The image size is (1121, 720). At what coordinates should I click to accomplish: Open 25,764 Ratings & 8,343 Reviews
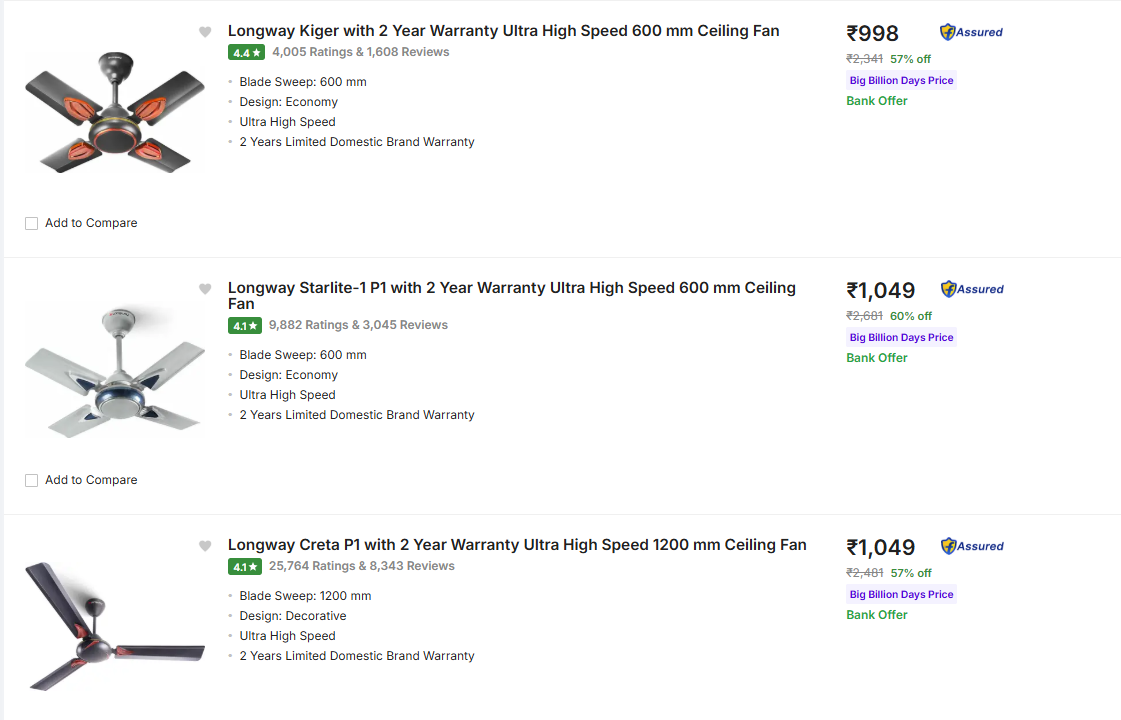(361, 566)
